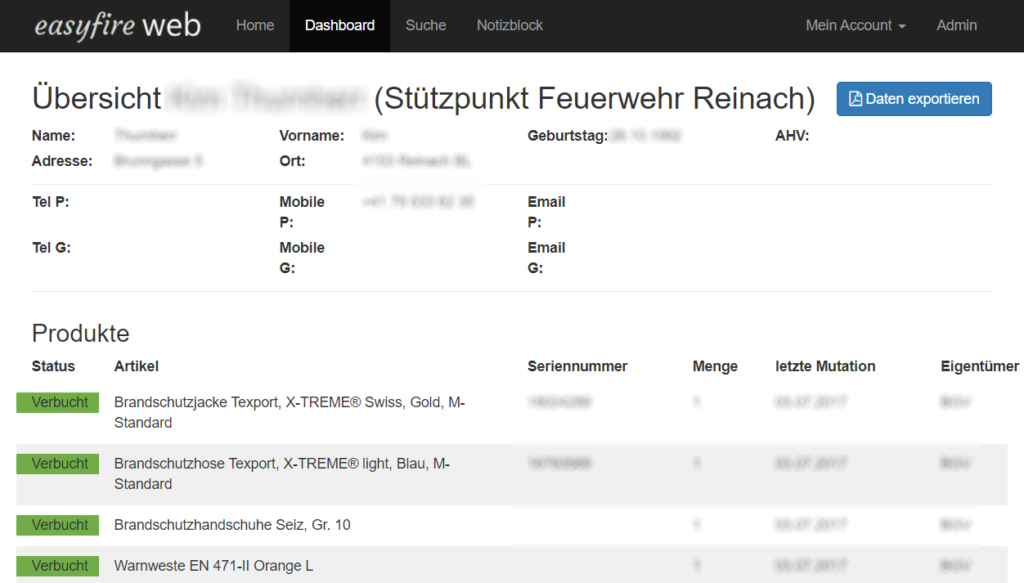Expand the Mein Account dropdown
This screenshot has height=583, width=1024.
tap(856, 25)
